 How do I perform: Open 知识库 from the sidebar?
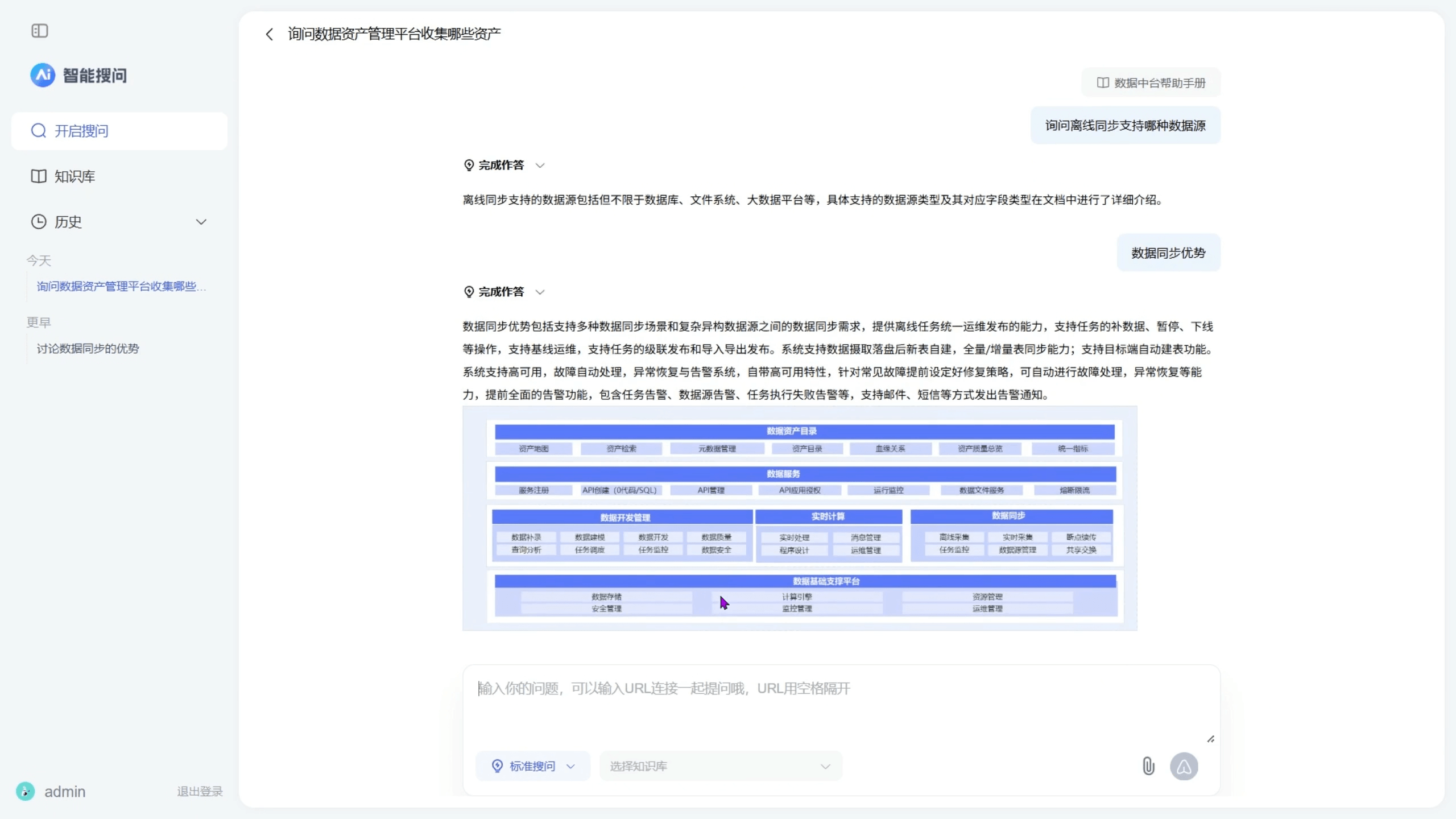(x=74, y=176)
